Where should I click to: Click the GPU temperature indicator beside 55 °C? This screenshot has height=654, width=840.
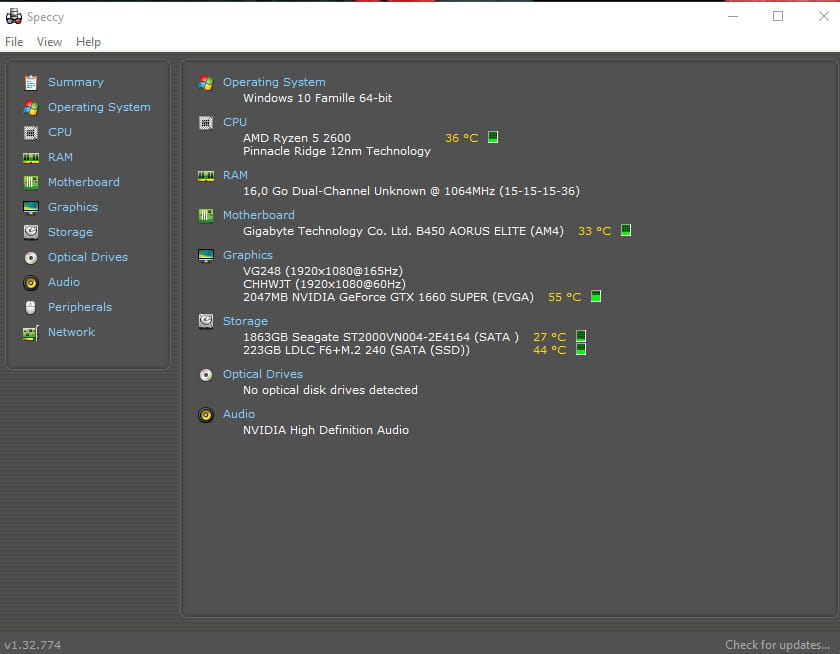(596, 296)
